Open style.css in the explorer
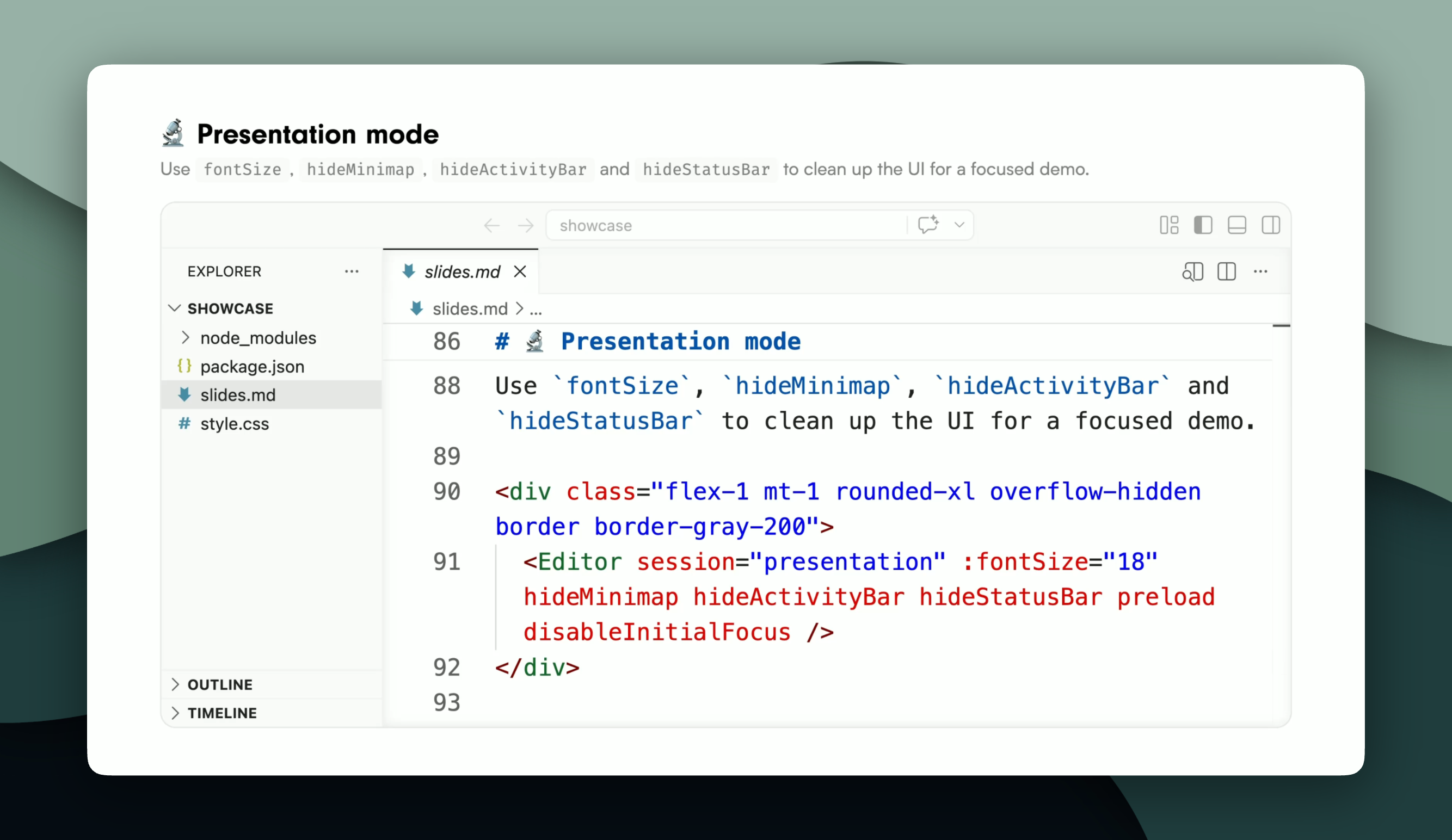The image size is (1452, 840). coord(235,423)
